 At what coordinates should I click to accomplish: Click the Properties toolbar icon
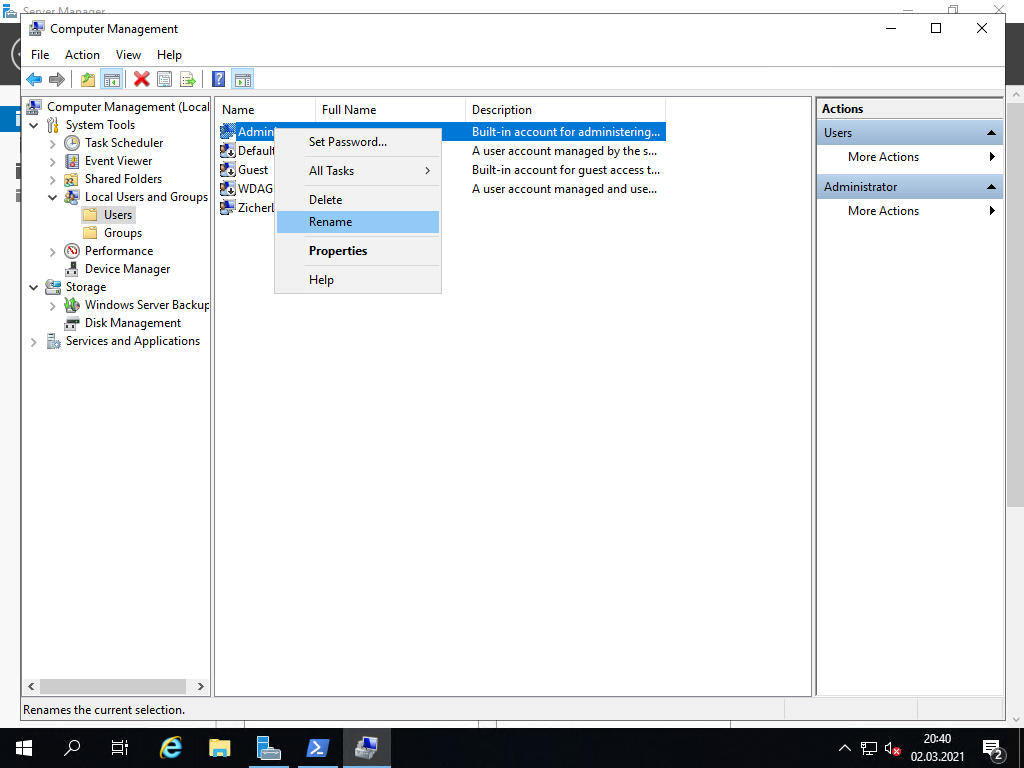point(164,79)
